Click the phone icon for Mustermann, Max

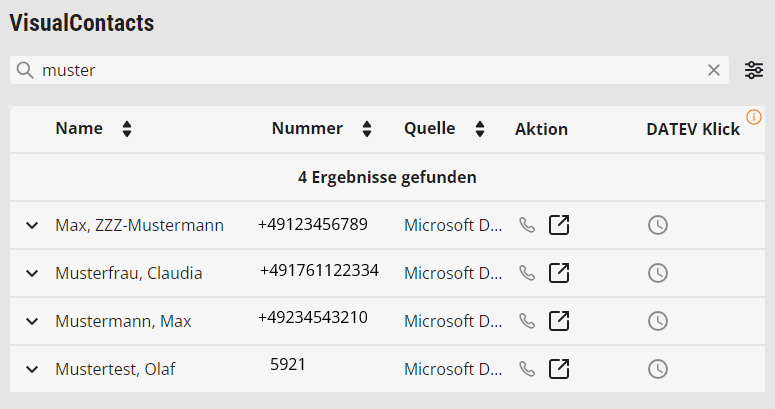coord(527,321)
